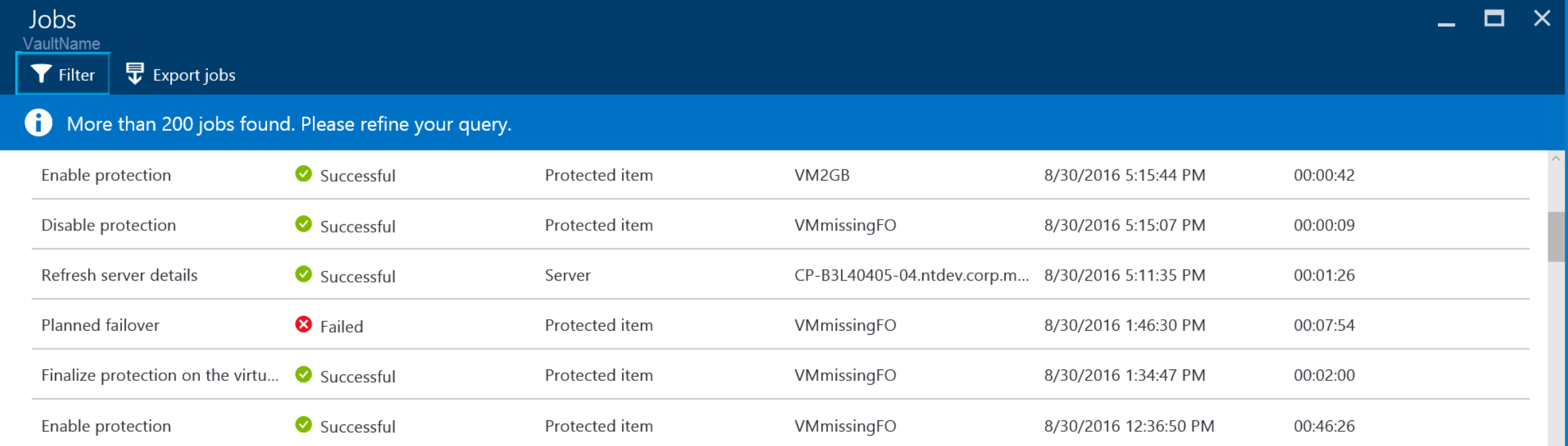
Task: Open Filter options for jobs
Action: point(62,74)
